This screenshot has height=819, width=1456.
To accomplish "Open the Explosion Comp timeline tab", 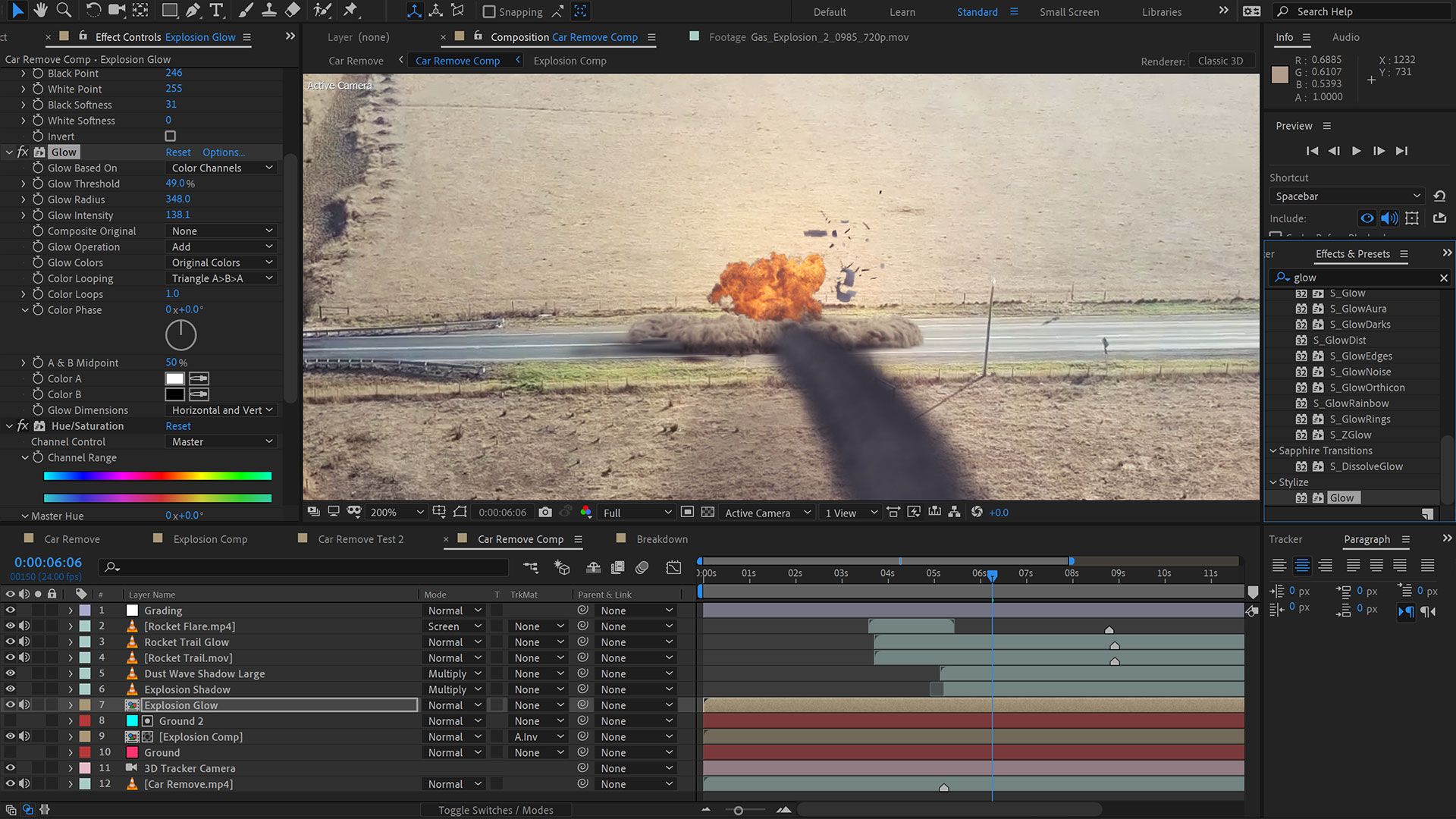I will 210,539.
